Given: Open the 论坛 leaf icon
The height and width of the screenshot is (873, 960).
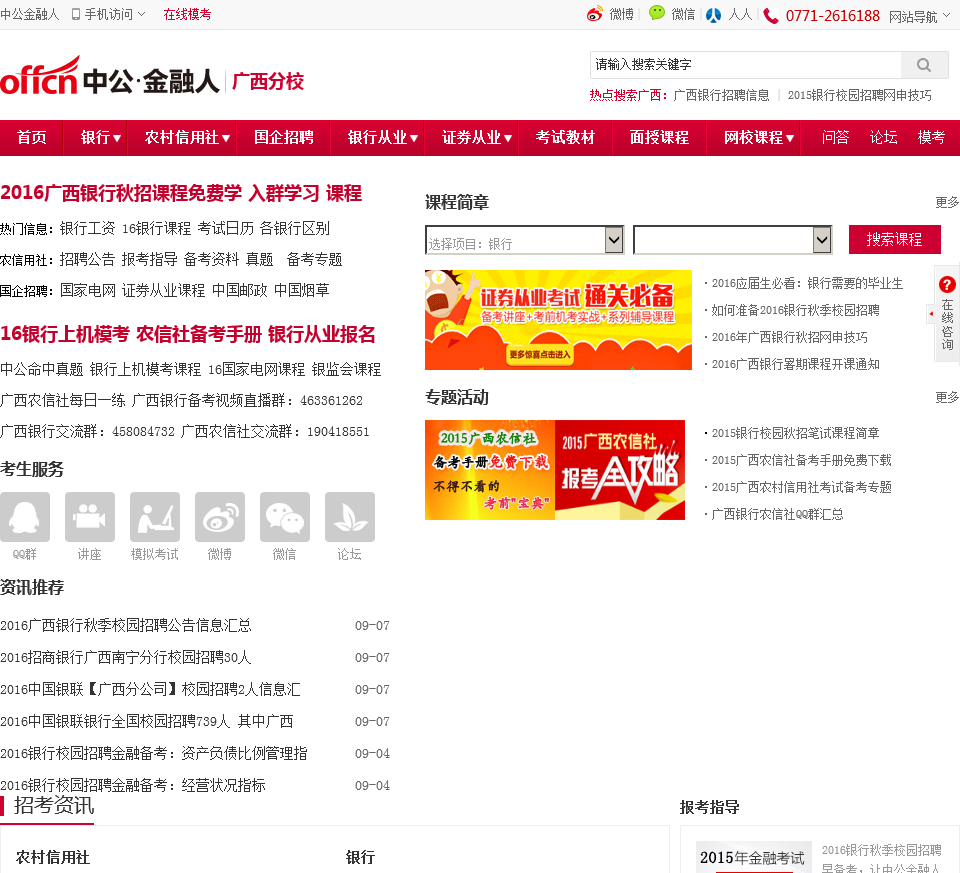Looking at the screenshot, I should click(x=350, y=517).
